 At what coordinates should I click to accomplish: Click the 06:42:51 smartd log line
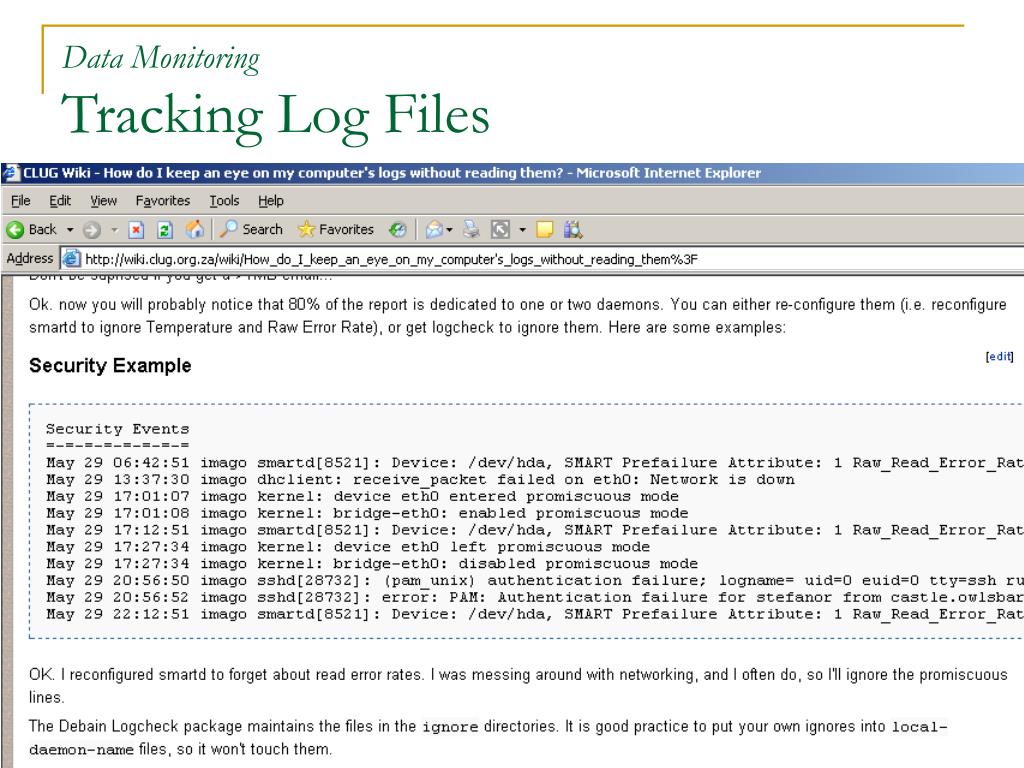coord(535,462)
